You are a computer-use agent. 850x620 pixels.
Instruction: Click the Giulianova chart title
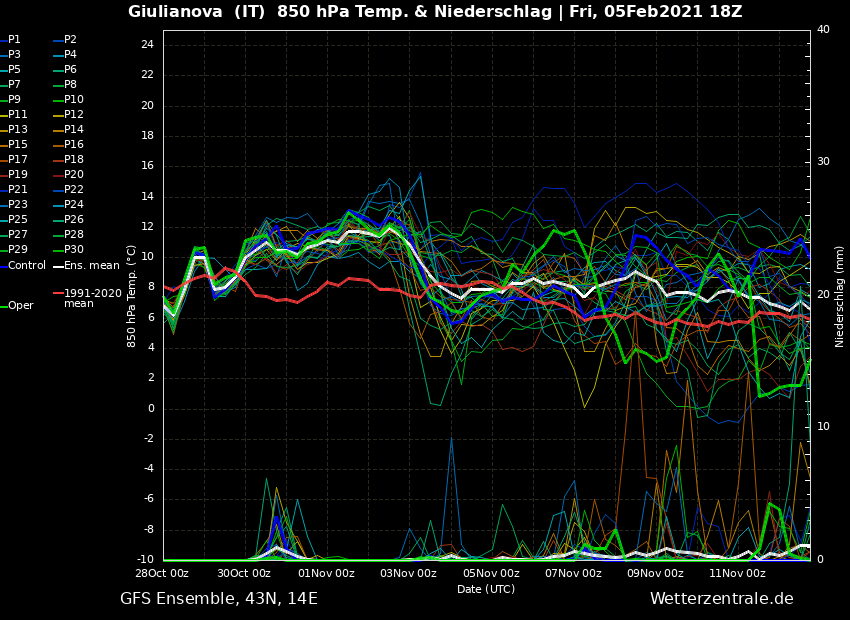pos(435,12)
